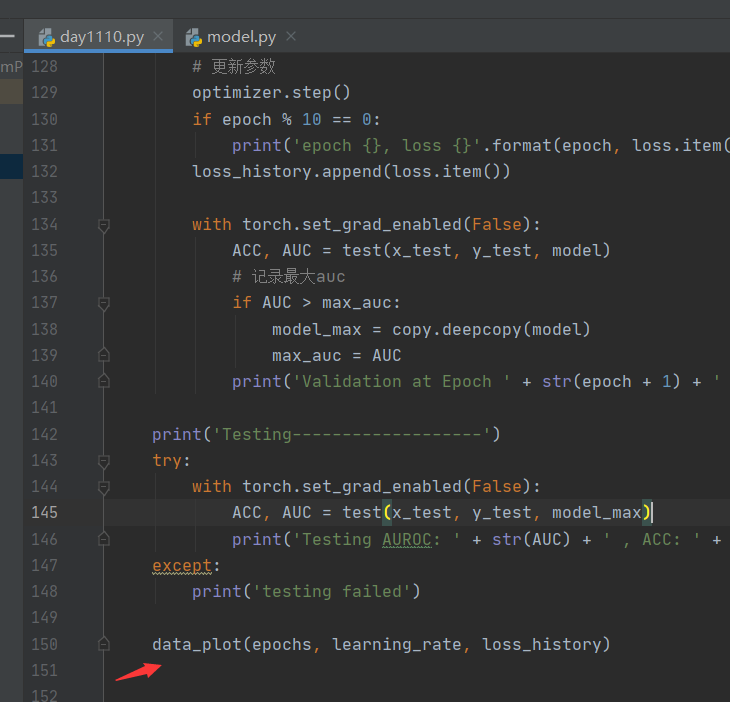The image size is (730, 702).
Task: Click the underlined AUROC word in line 146
Action: [407, 540]
